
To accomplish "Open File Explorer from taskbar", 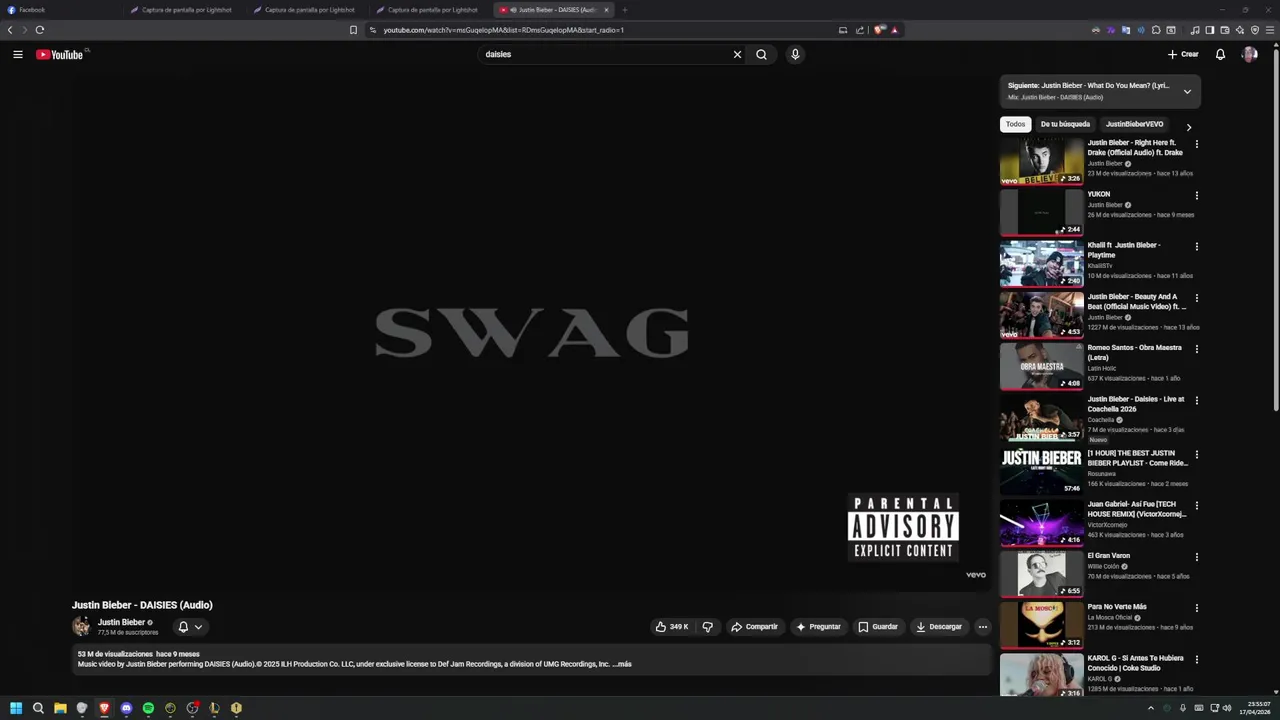I will pyautogui.click(x=60, y=708).
